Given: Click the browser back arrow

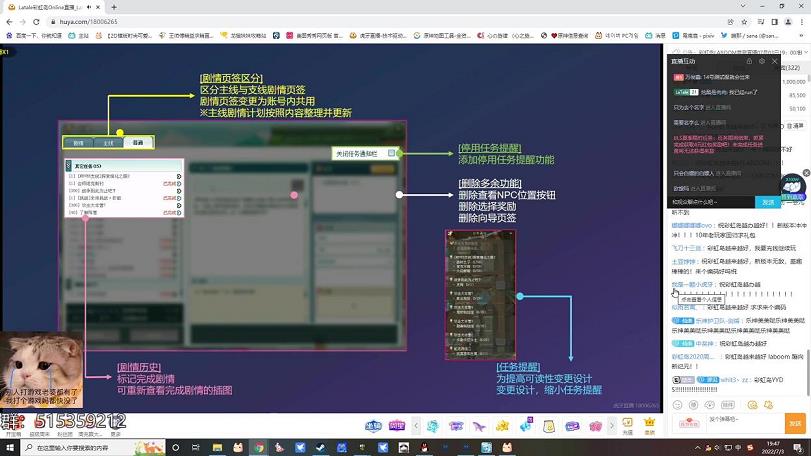Looking at the screenshot, I should pyautogui.click(x=7, y=21).
